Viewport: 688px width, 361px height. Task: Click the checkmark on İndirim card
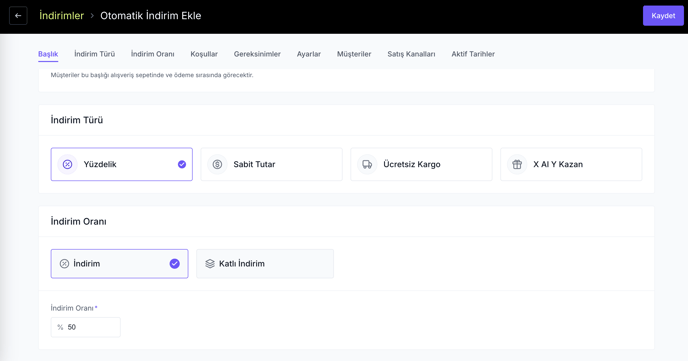pyautogui.click(x=175, y=264)
